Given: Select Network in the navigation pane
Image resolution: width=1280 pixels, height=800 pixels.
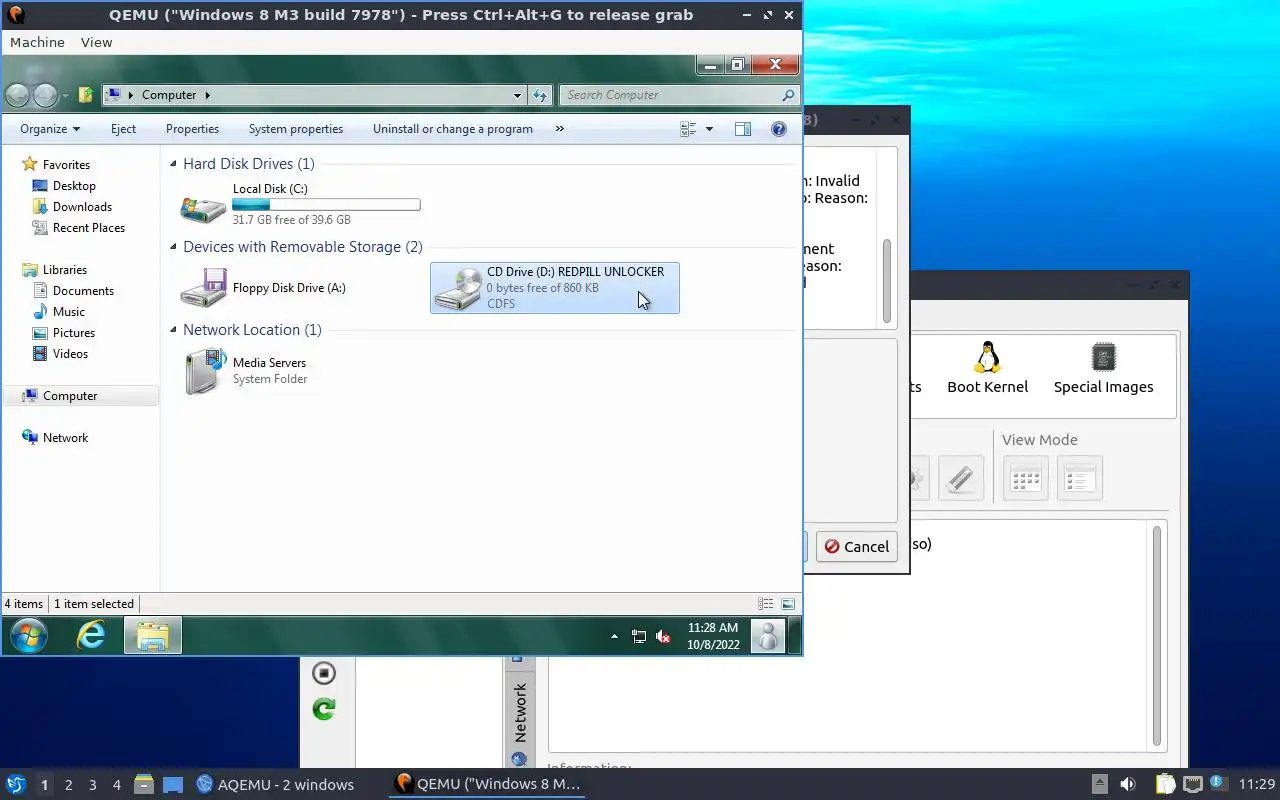Looking at the screenshot, I should click(x=65, y=438).
